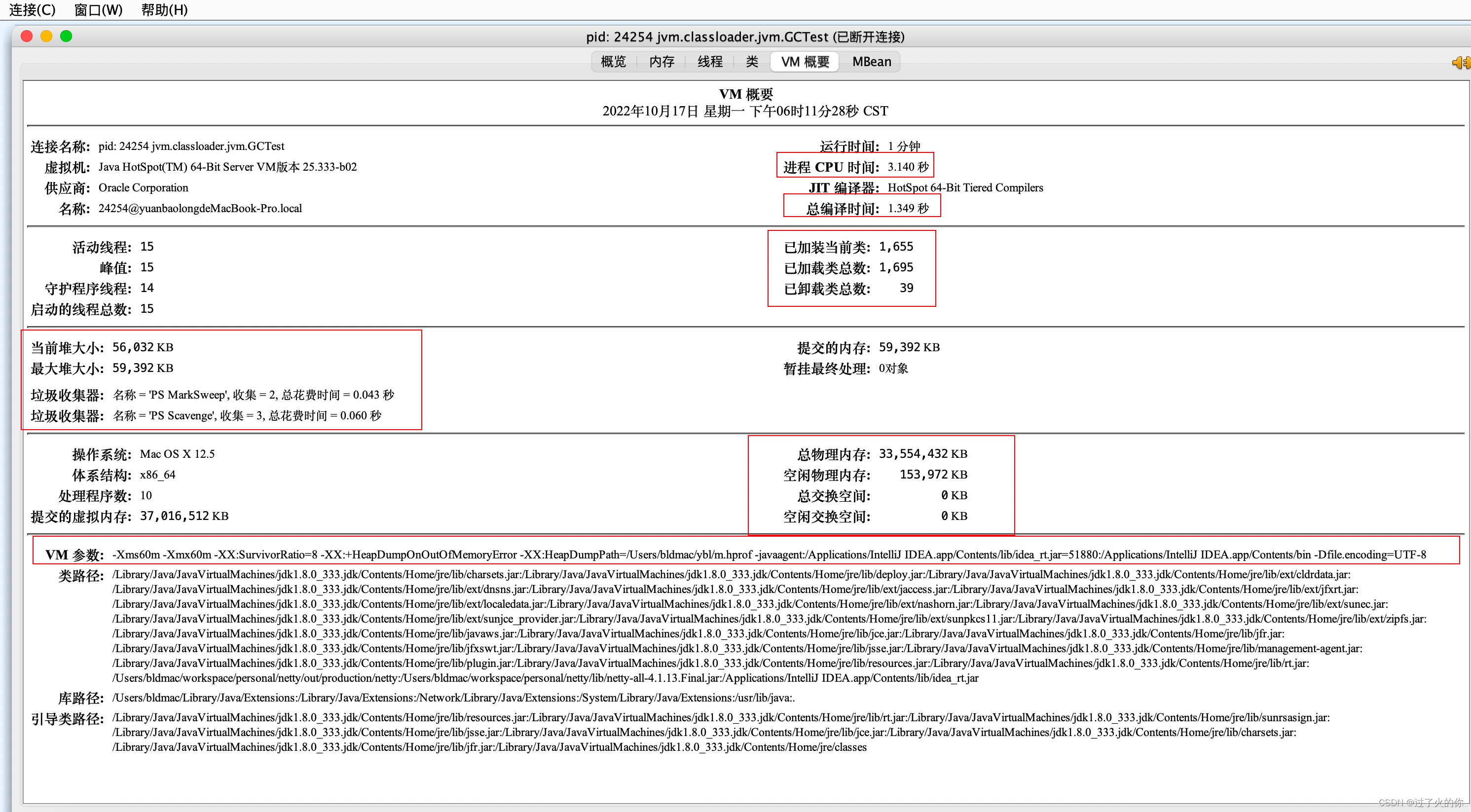The image size is (1471, 812).
Task: Switch to the 线程 tab
Action: 710,62
